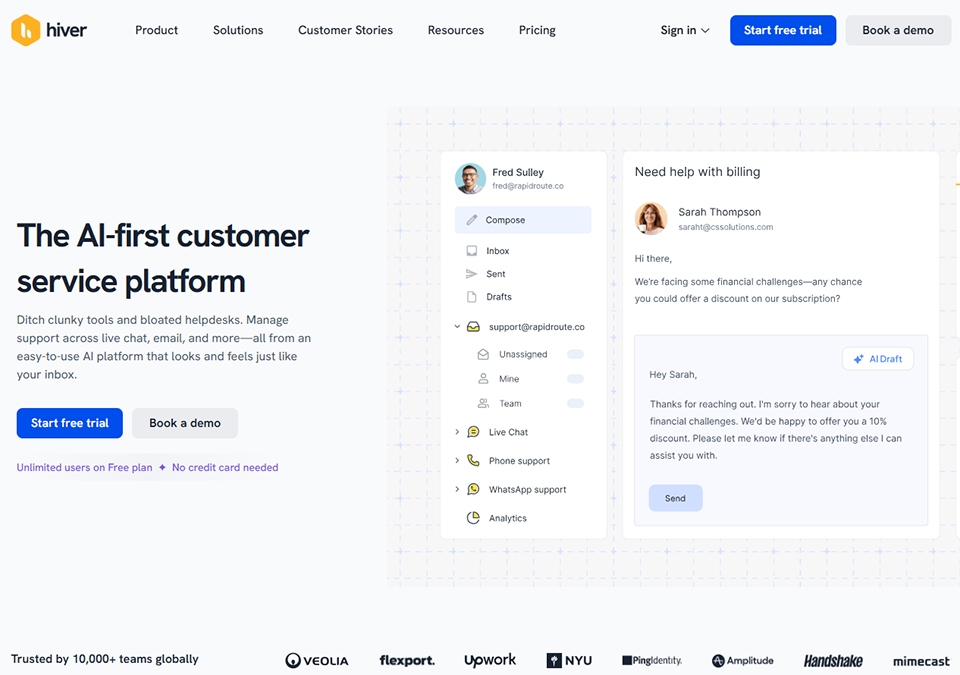The image size is (960, 675).
Task: Click the Mimecast logo
Action: pyautogui.click(x=921, y=661)
